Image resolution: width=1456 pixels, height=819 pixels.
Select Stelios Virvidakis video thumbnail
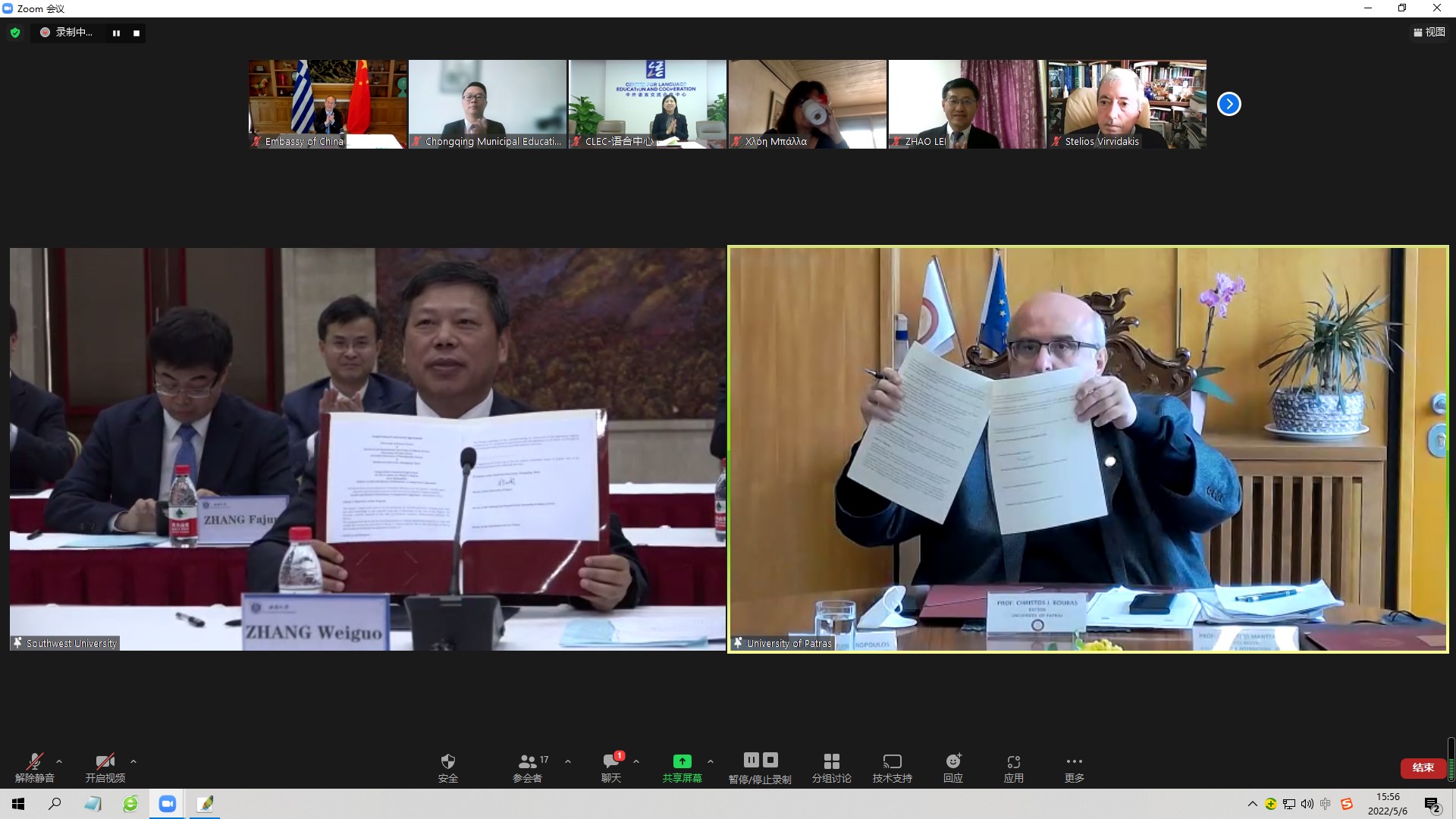point(1128,104)
